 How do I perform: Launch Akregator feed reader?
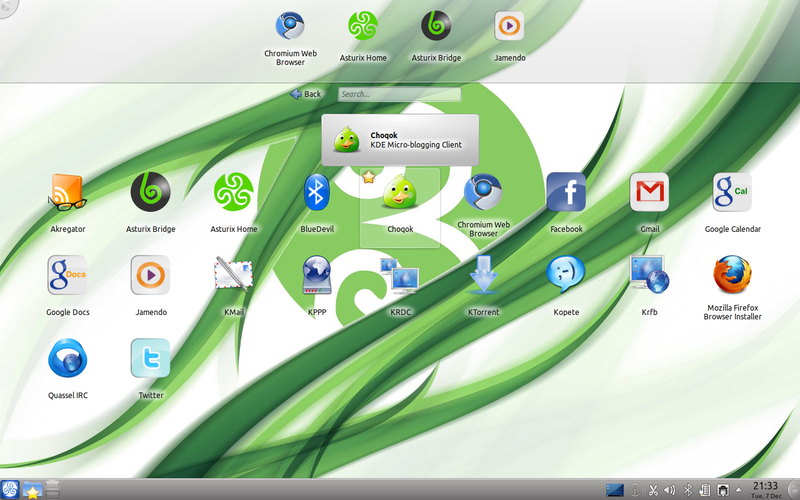(67, 203)
